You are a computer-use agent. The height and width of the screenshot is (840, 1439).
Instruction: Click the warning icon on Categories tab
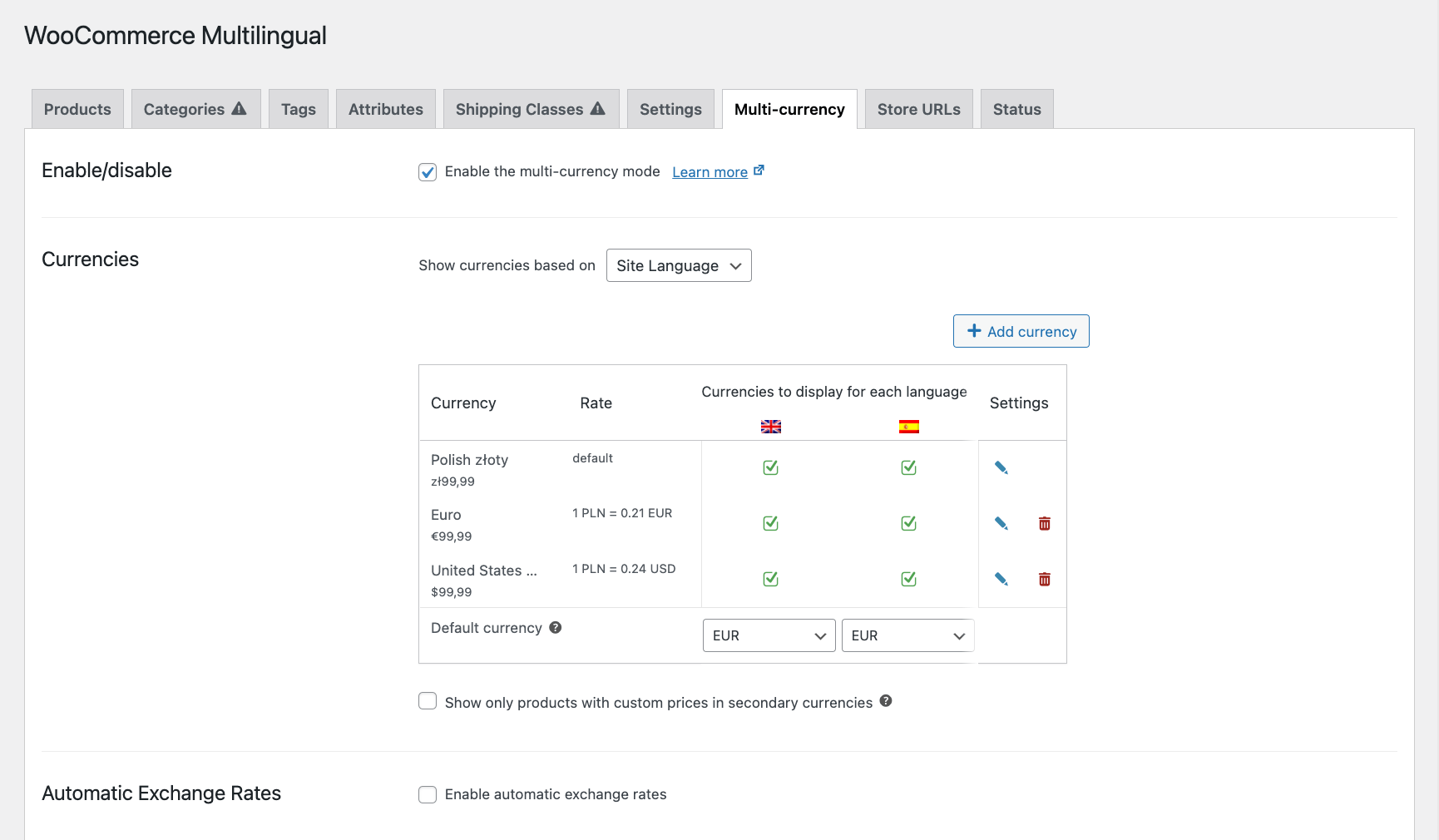[239, 109]
